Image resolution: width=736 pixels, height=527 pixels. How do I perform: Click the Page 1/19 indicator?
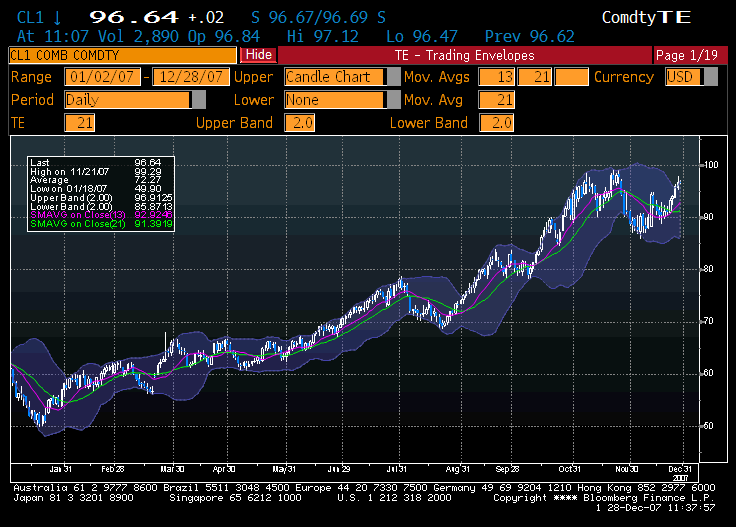pos(684,55)
